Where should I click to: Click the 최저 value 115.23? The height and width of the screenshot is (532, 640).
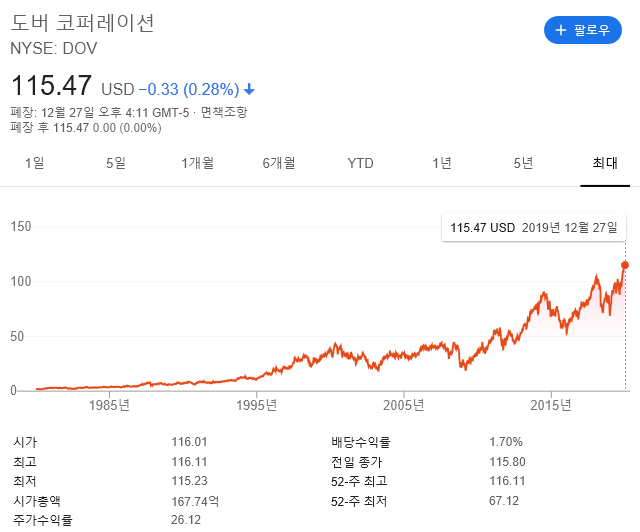click(x=189, y=481)
